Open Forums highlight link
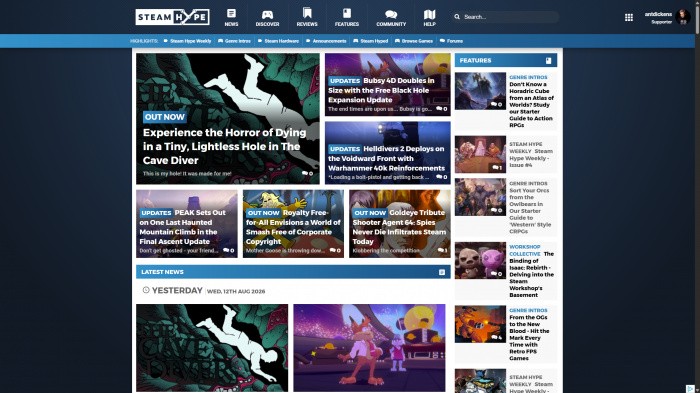 click(451, 41)
